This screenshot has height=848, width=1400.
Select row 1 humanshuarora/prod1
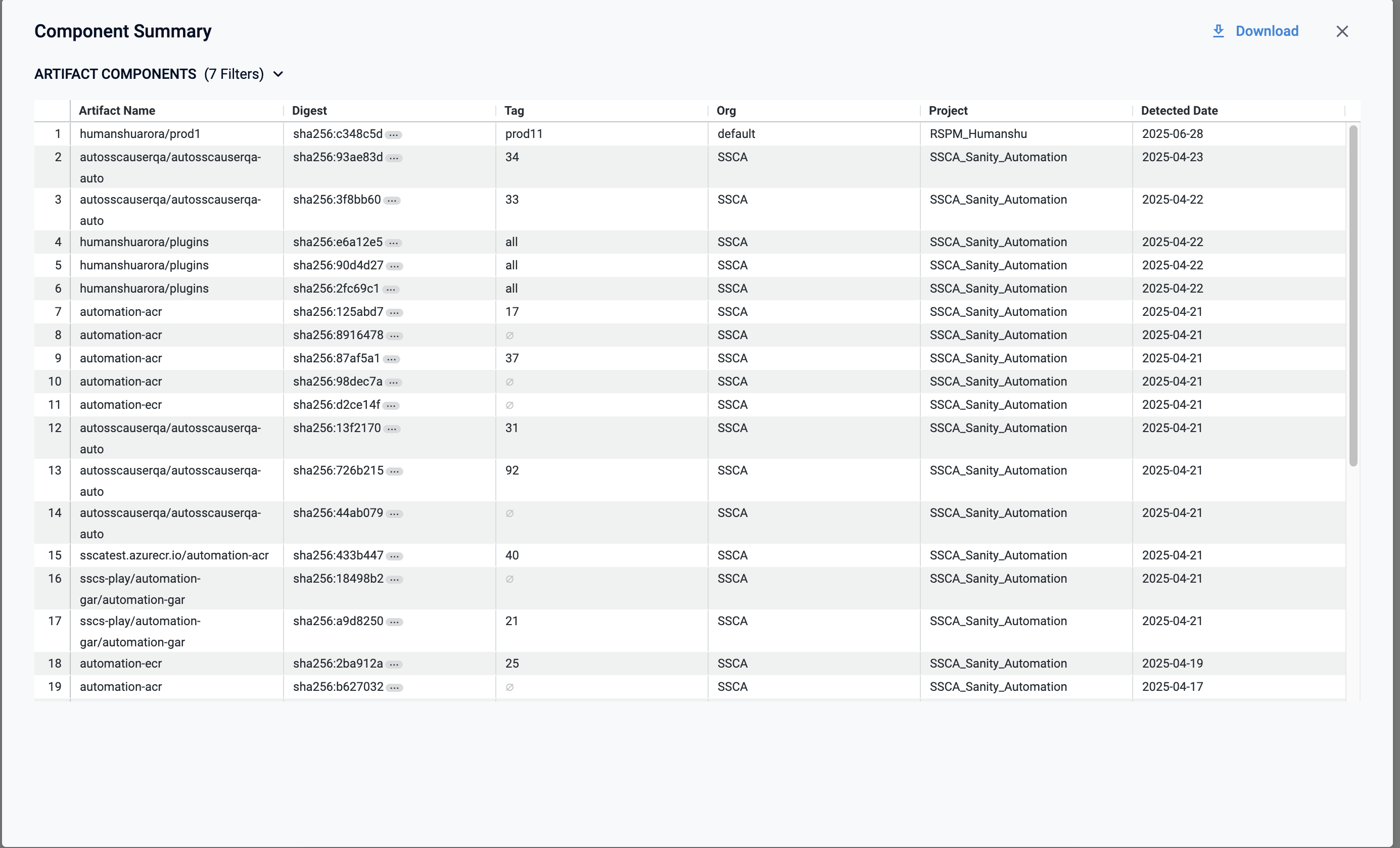coord(140,134)
